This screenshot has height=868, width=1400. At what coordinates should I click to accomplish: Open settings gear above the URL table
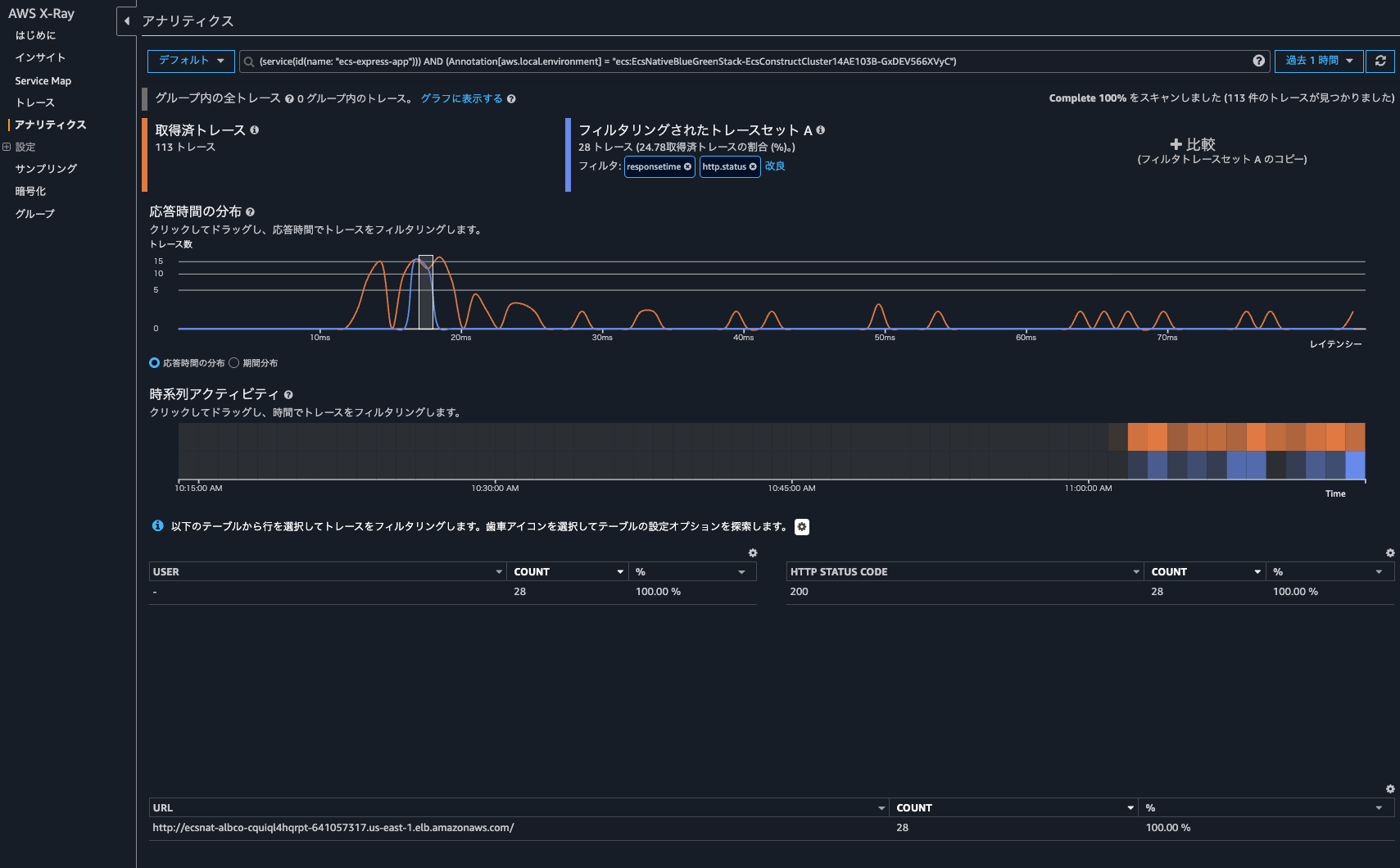click(x=1389, y=789)
